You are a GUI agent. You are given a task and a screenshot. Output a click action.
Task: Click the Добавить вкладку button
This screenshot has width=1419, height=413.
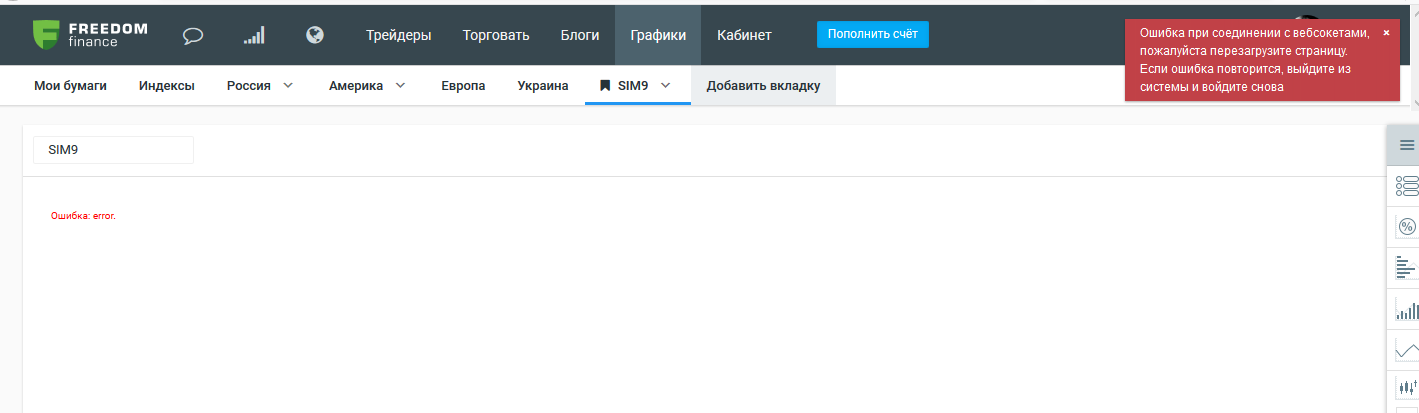click(763, 86)
